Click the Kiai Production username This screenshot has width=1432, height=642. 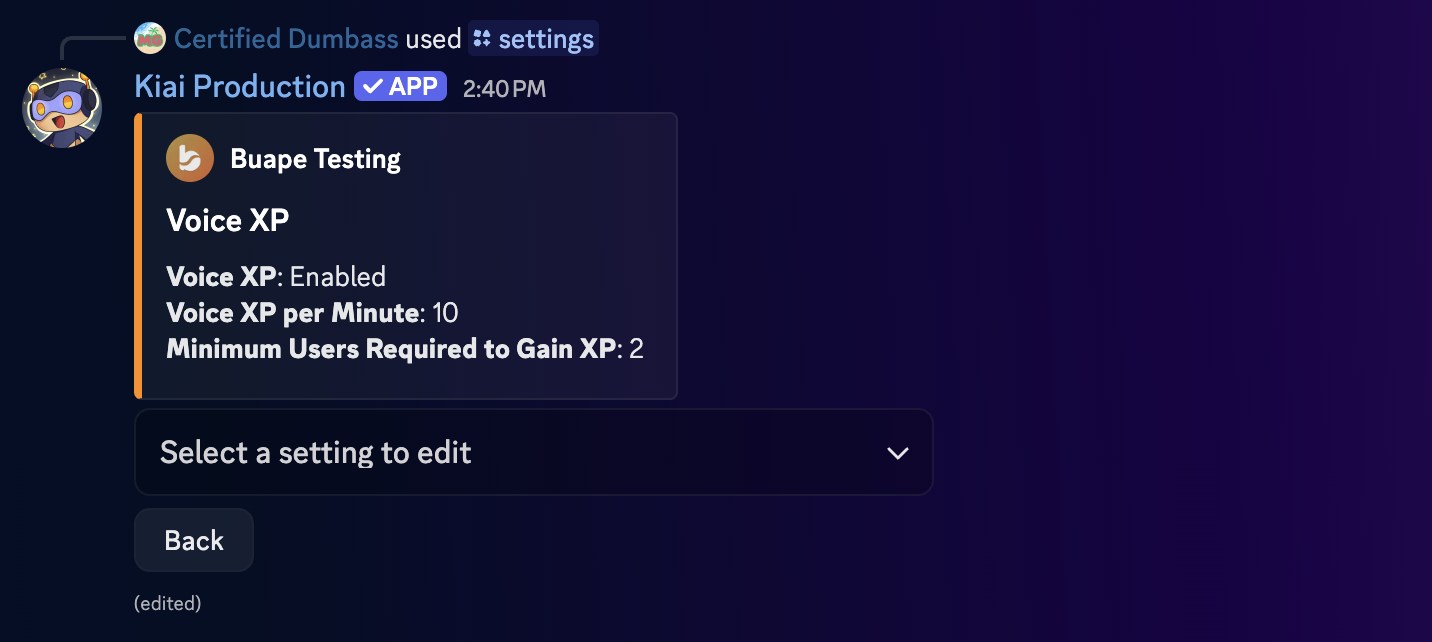(240, 87)
